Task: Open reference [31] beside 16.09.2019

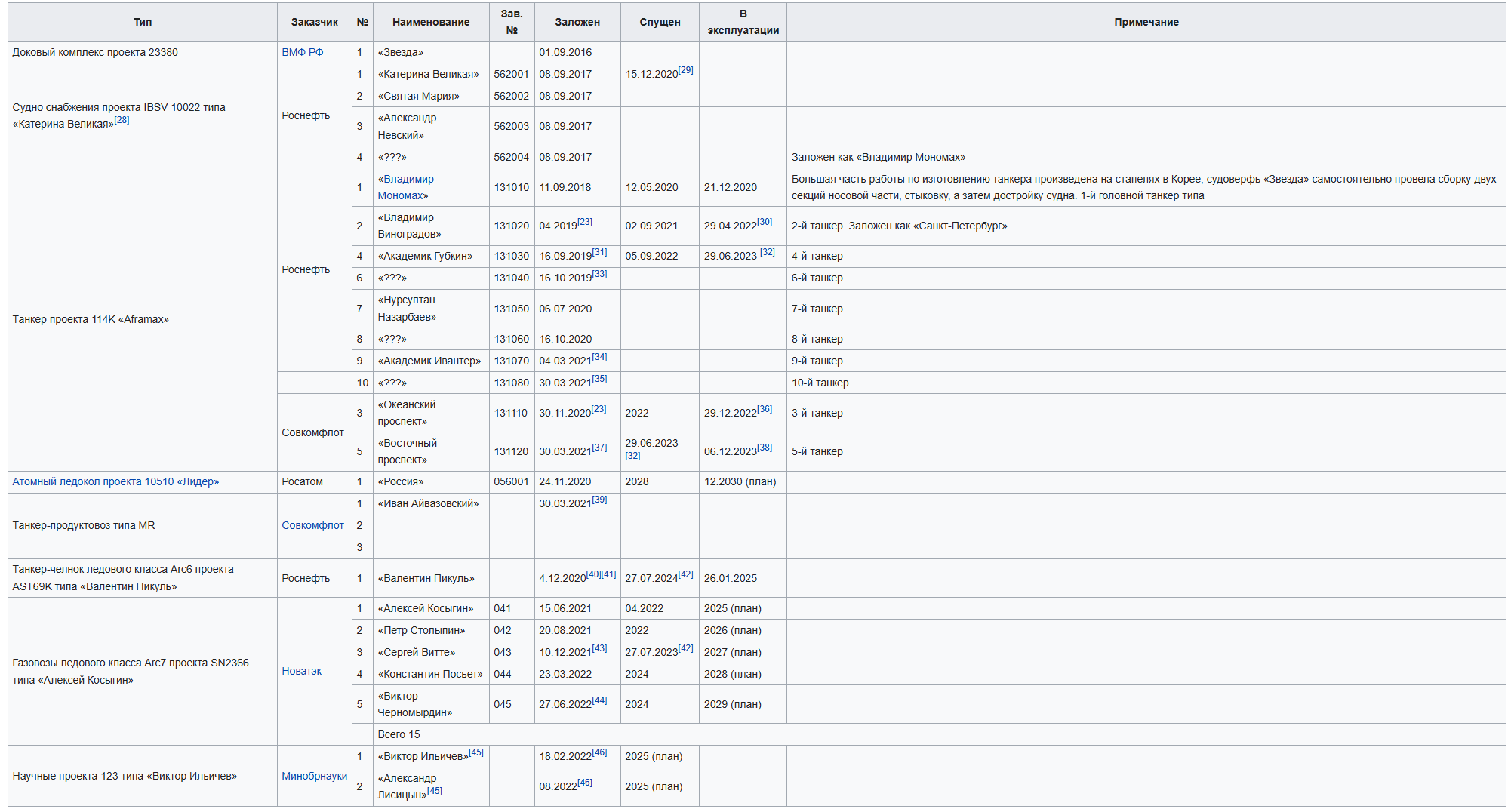Action: [599, 252]
